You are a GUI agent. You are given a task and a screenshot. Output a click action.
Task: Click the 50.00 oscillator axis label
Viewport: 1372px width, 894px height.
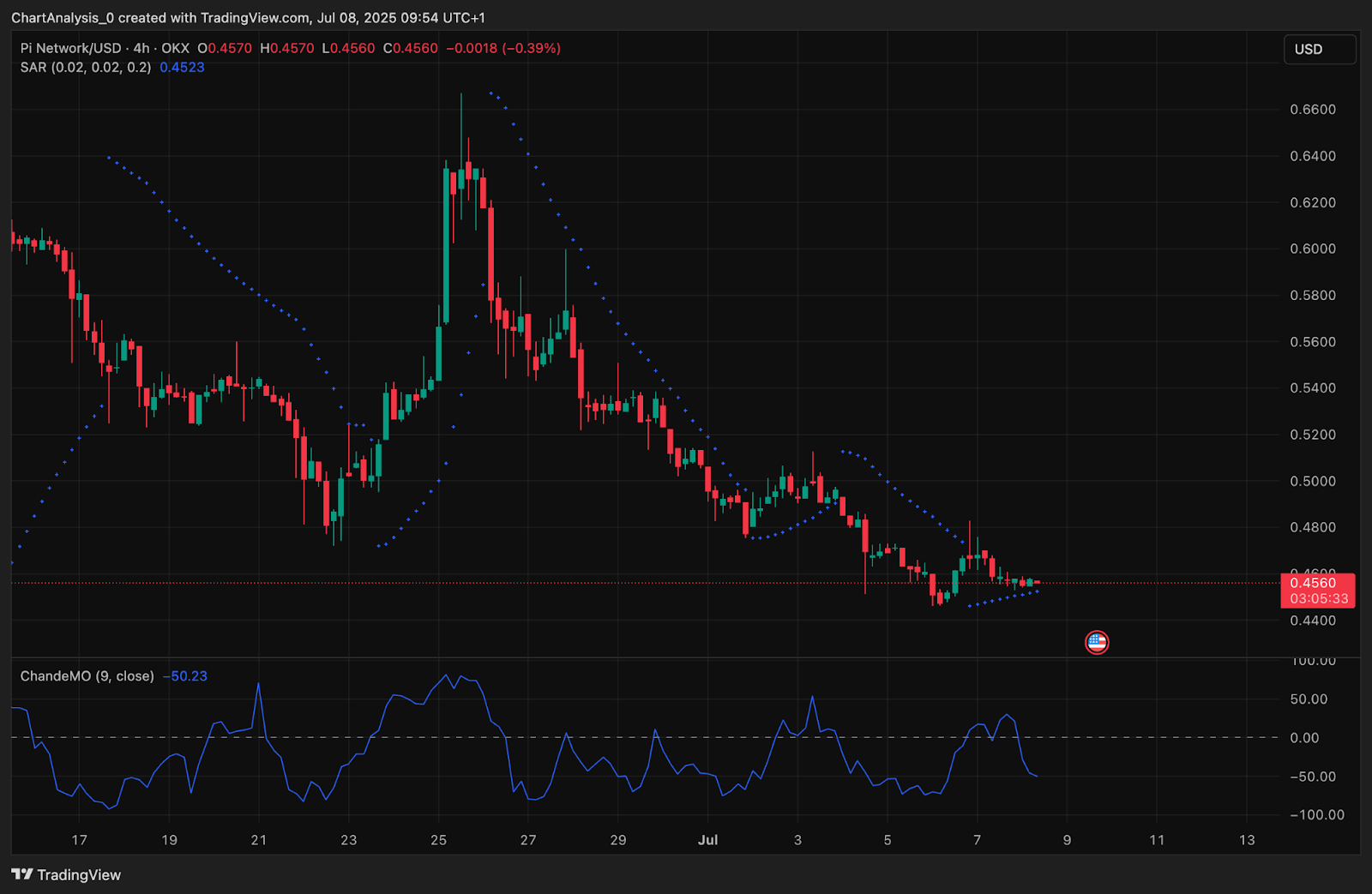(x=1309, y=699)
